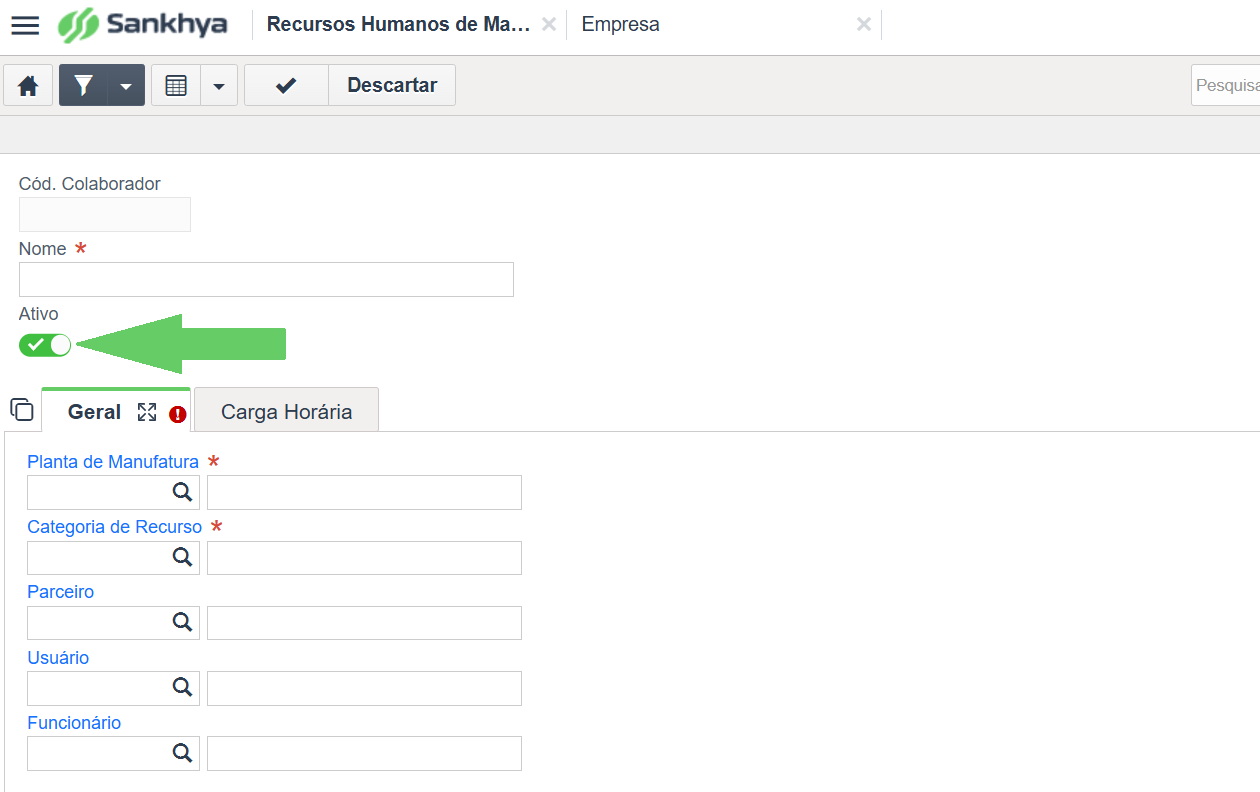Close the Empresa tab

coord(864,24)
